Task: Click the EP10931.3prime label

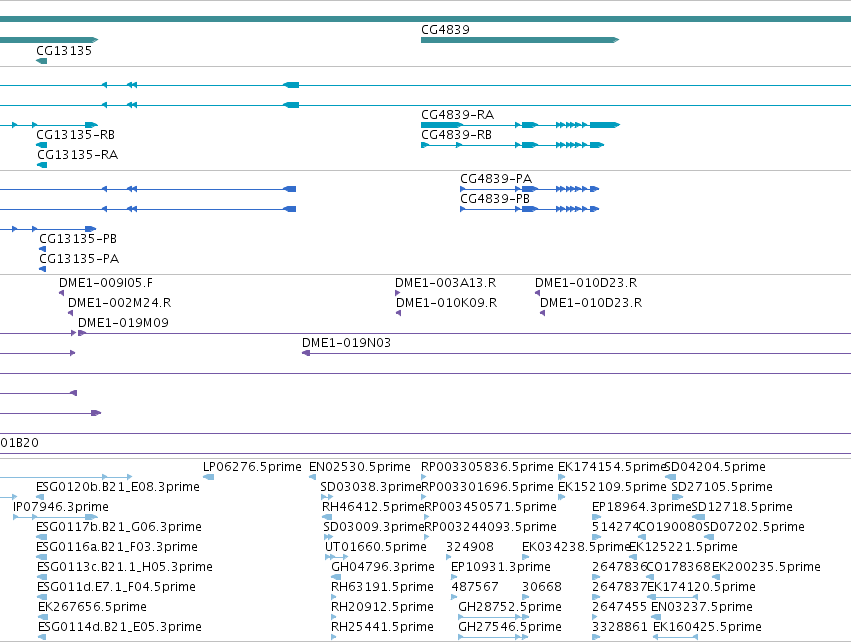Action: [500, 568]
